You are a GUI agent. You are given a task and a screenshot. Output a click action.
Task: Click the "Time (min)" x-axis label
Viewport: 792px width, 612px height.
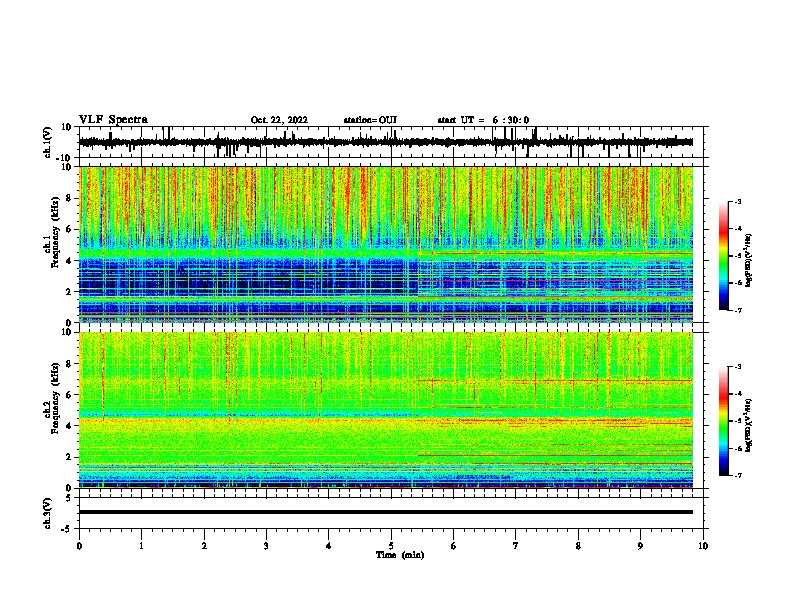tap(400, 555)
